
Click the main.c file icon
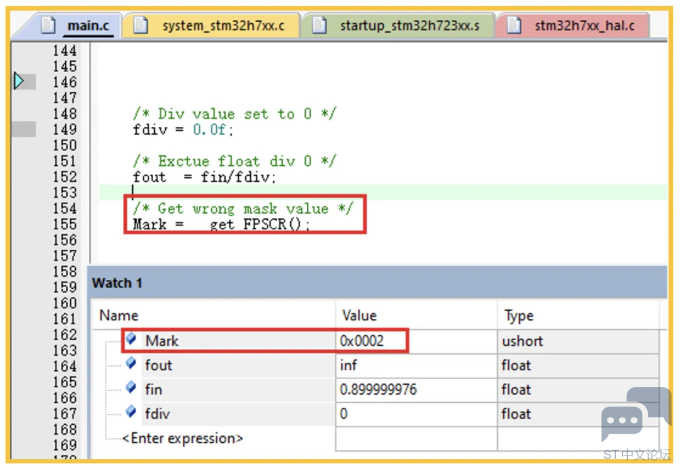click(48, 25)
